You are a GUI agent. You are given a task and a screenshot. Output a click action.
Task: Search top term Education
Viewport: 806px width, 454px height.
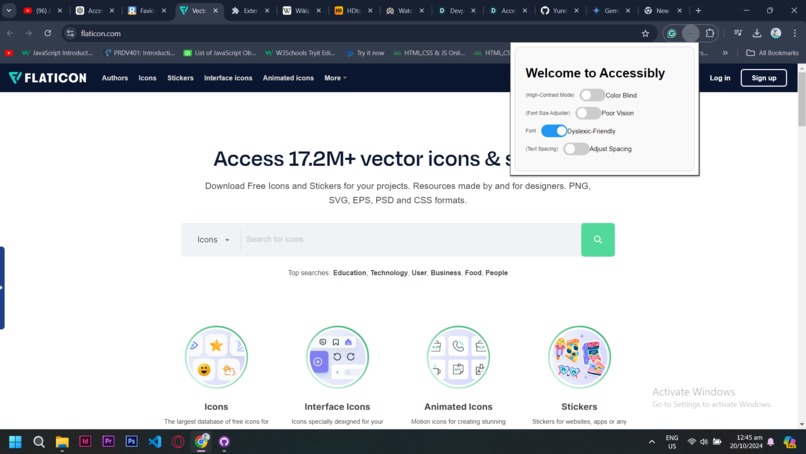click(350, 273)
